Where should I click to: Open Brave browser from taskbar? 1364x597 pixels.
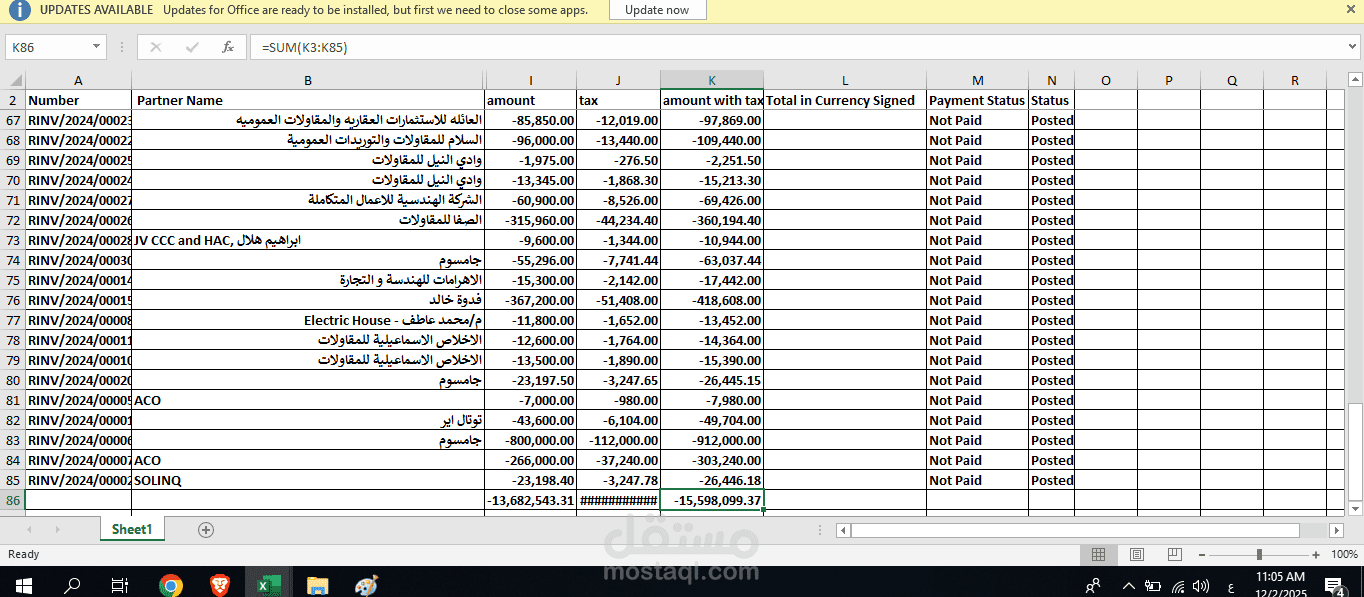(x=219, y=585)
